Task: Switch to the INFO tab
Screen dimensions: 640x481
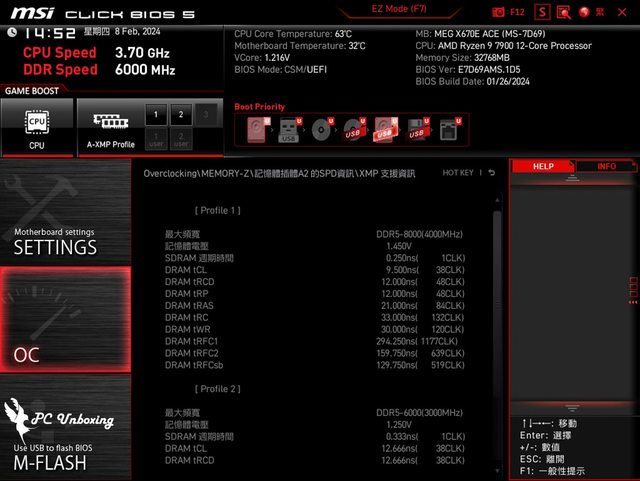Action: (x=606, y=167)
